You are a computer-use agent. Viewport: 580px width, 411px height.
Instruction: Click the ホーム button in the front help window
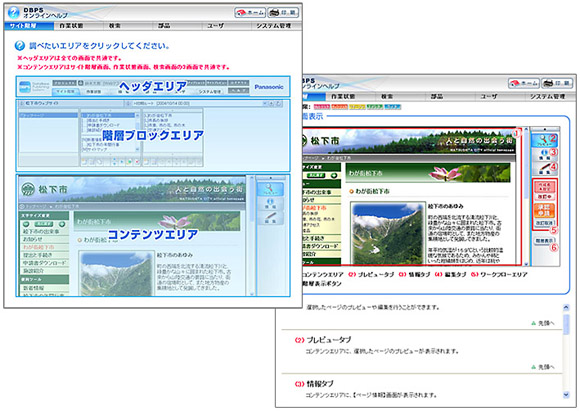click(x=250, y=13)
